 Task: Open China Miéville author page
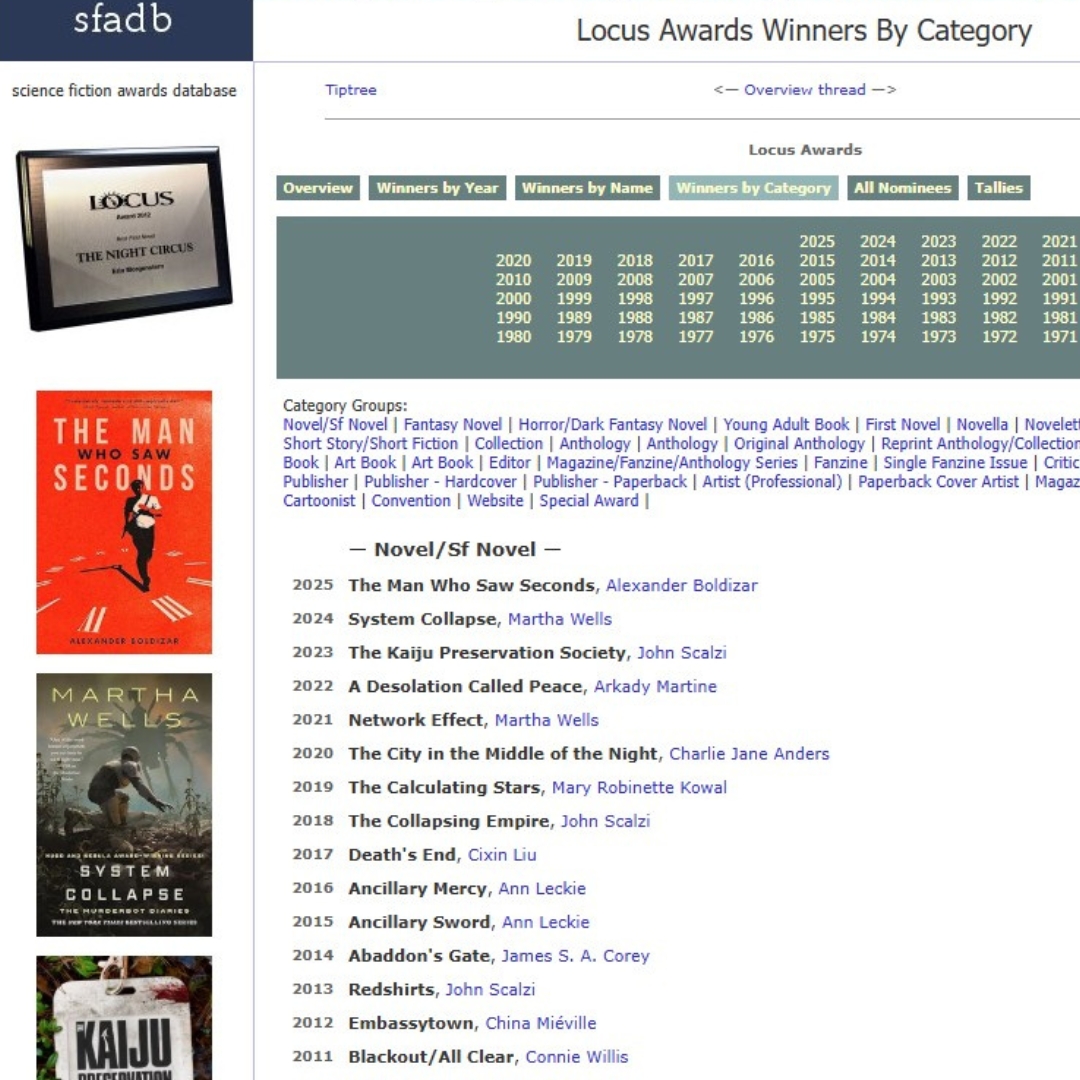point(541,1024)
